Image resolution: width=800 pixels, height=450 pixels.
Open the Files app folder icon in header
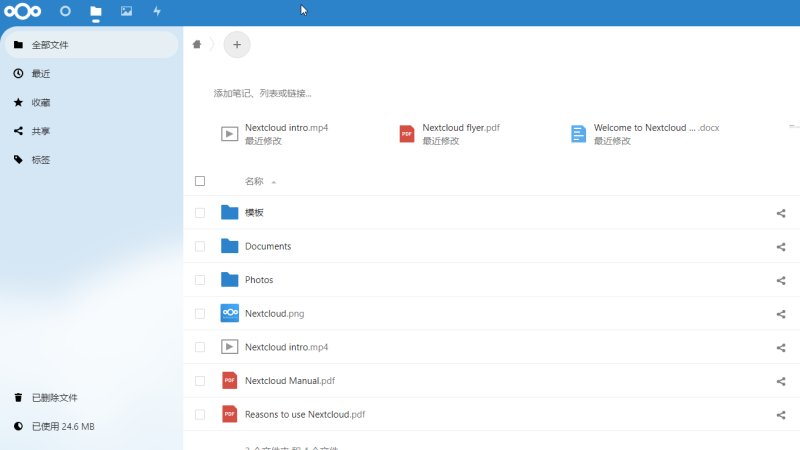pyautogui.click(x=95, y=11)
